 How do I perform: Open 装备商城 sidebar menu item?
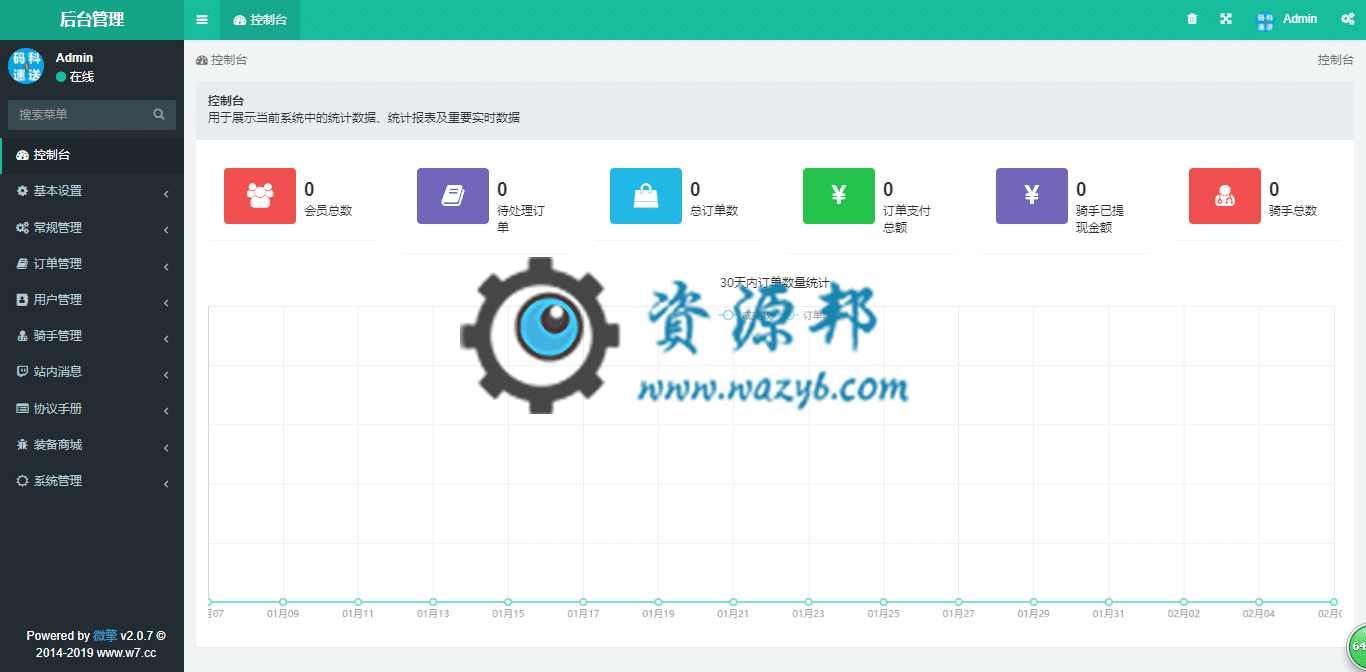pos(92,444)
